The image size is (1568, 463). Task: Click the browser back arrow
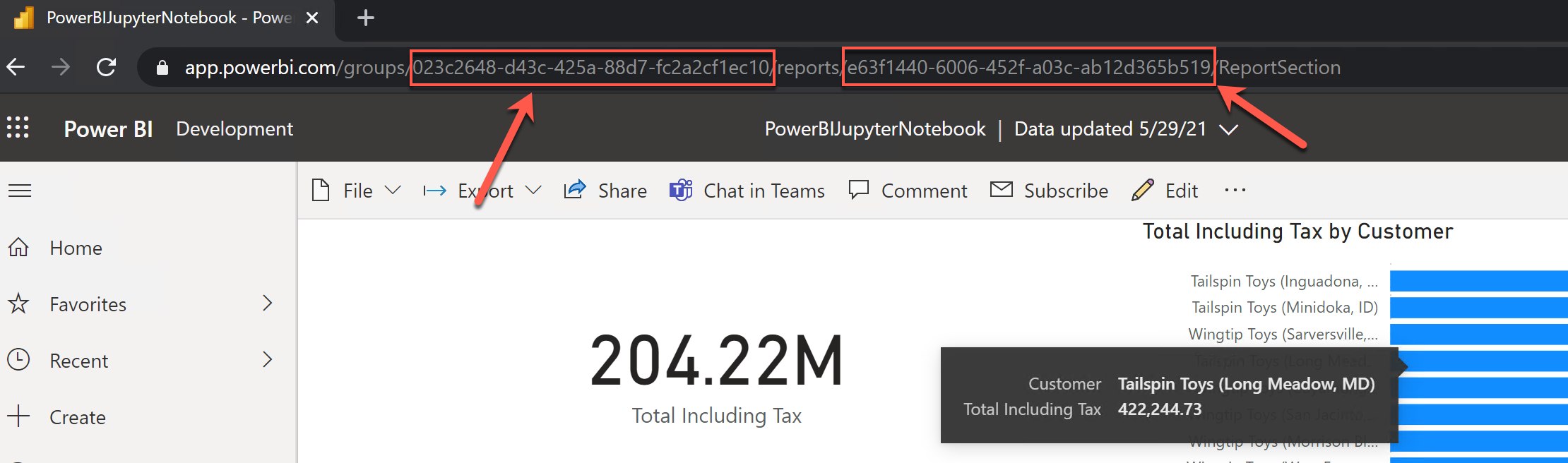click(x=16, y=67)
